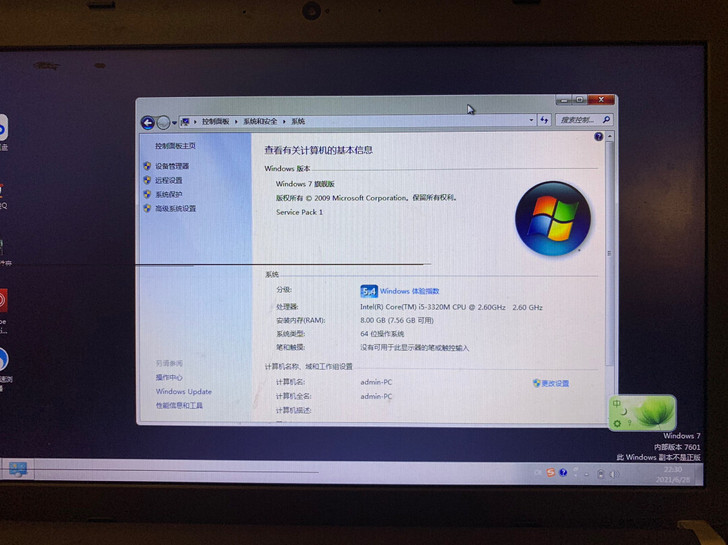Click the vertical scrollbar thumb of system window

[x=609, y=253]
